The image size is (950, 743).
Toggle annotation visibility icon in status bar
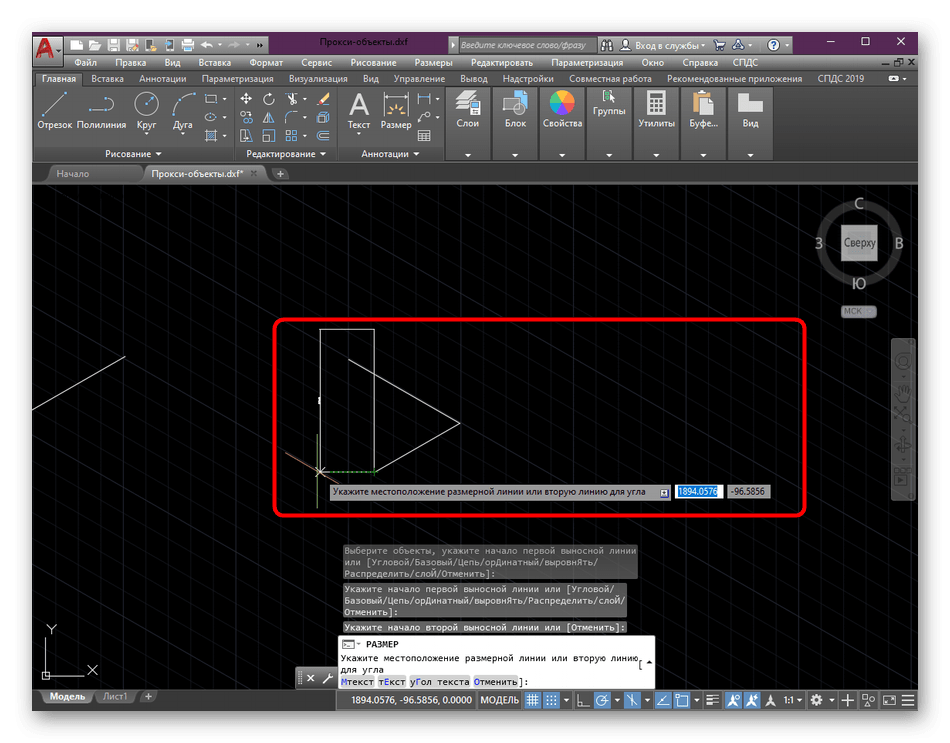[733, 701]
